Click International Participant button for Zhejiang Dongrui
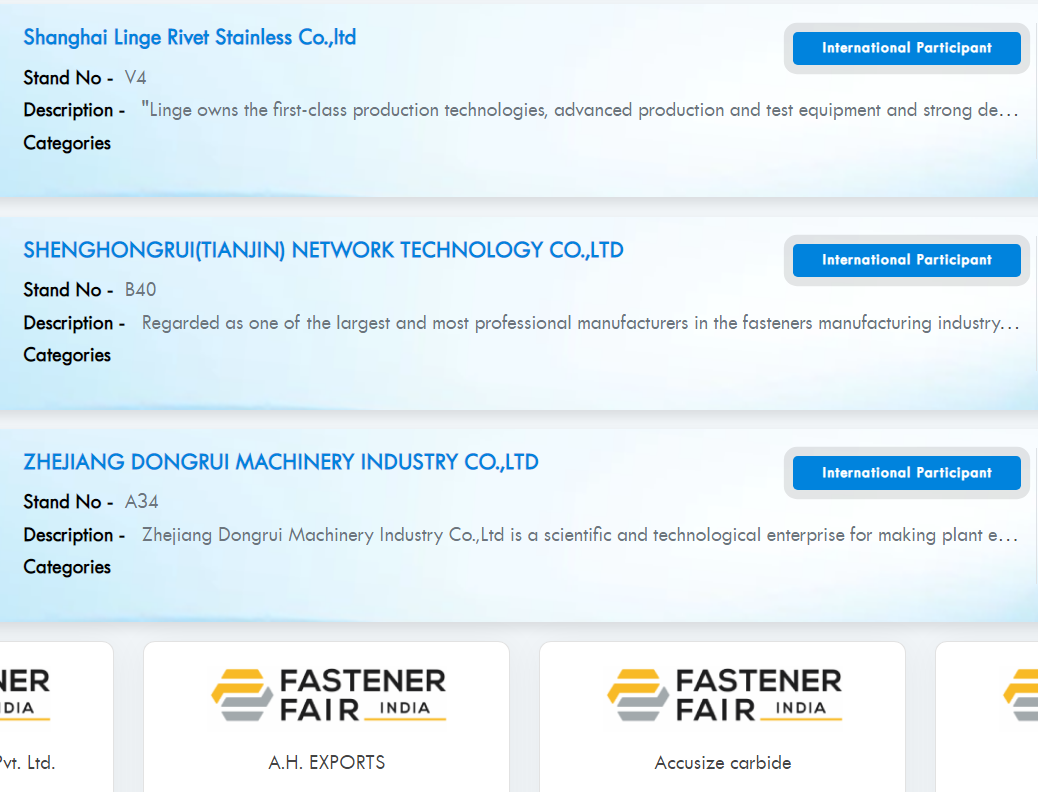 click(906, 473)
